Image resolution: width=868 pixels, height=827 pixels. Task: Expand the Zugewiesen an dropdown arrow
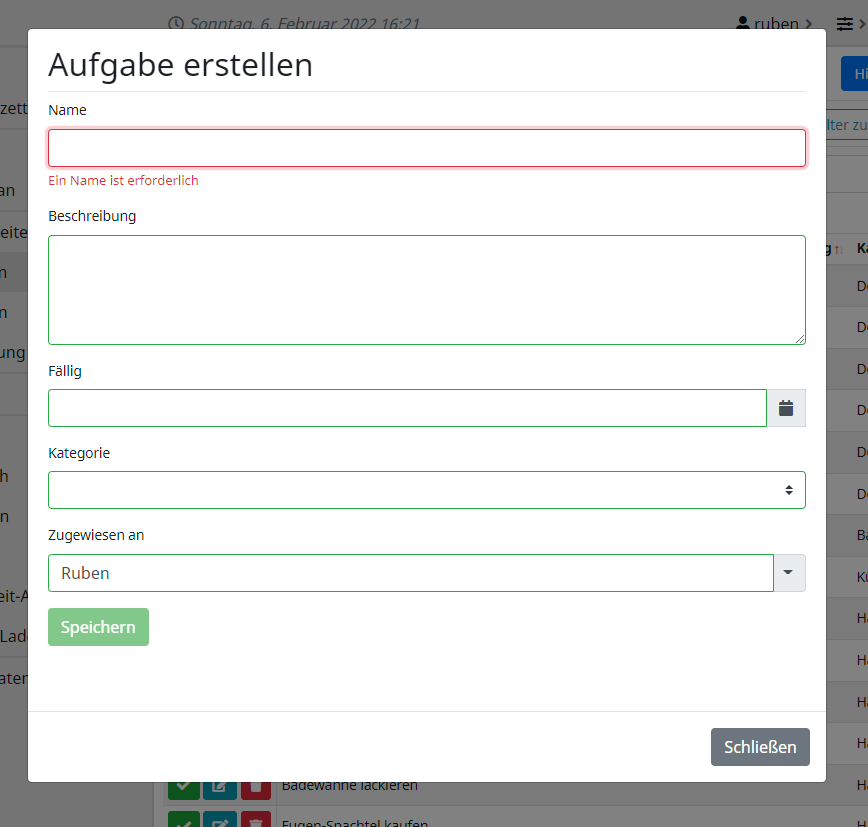[x=789, y=573]
